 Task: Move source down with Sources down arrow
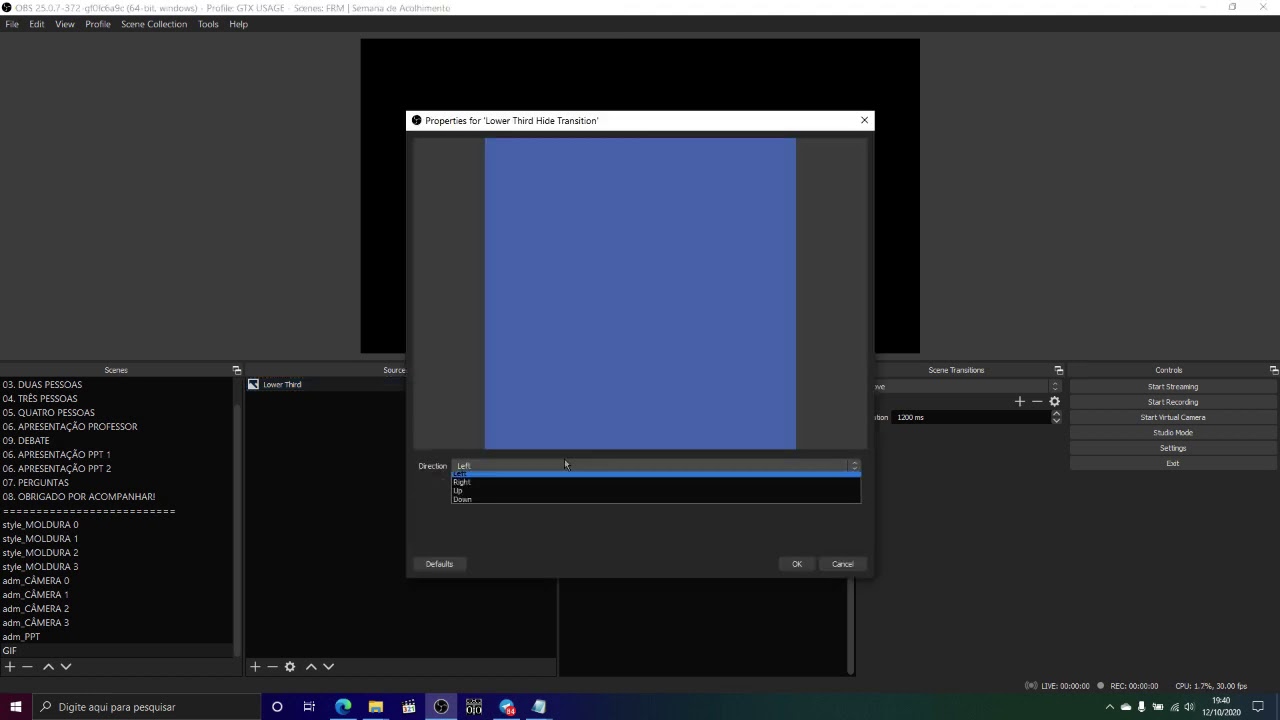[x=328, y=667]
